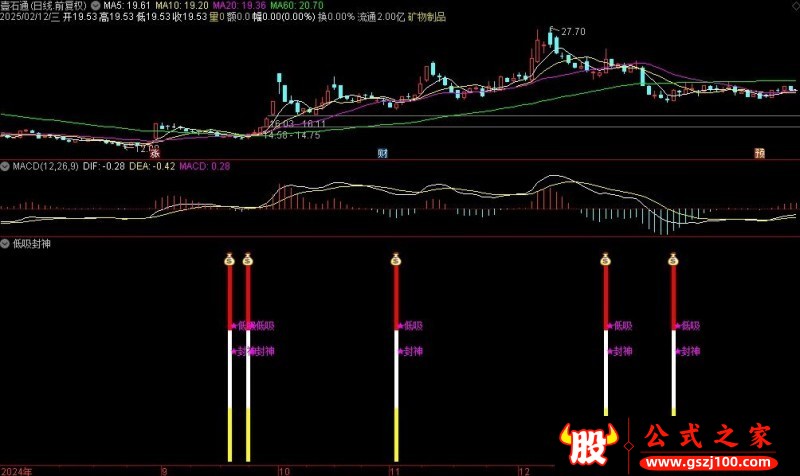Click the 收19.53 closing price text
The image size is (800, 476).
tap(190, 17)
